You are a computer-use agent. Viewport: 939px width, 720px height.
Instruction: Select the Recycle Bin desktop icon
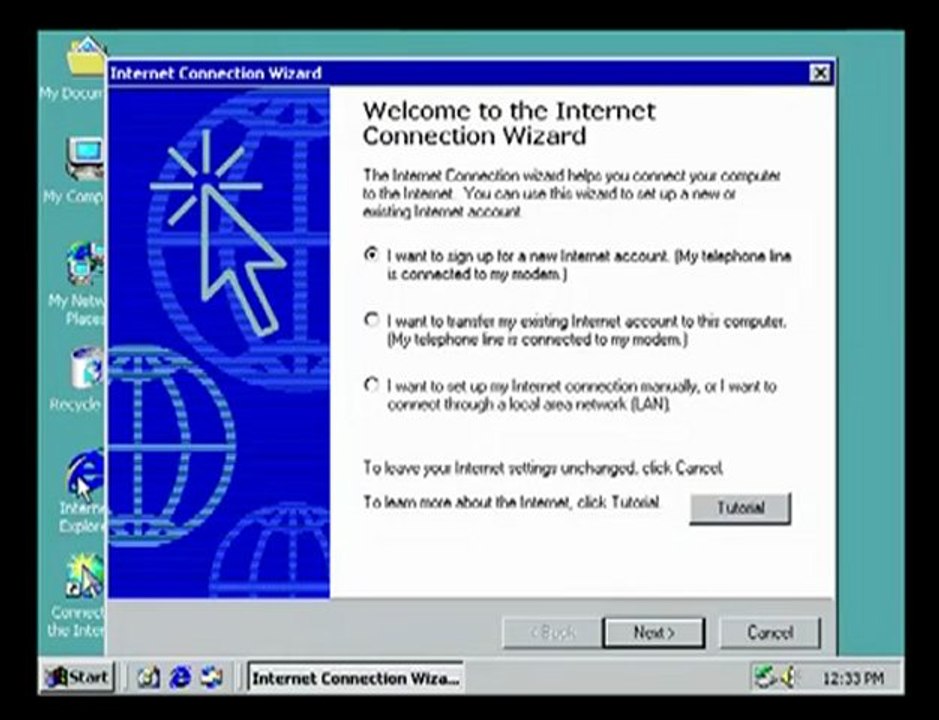(78, 380)
